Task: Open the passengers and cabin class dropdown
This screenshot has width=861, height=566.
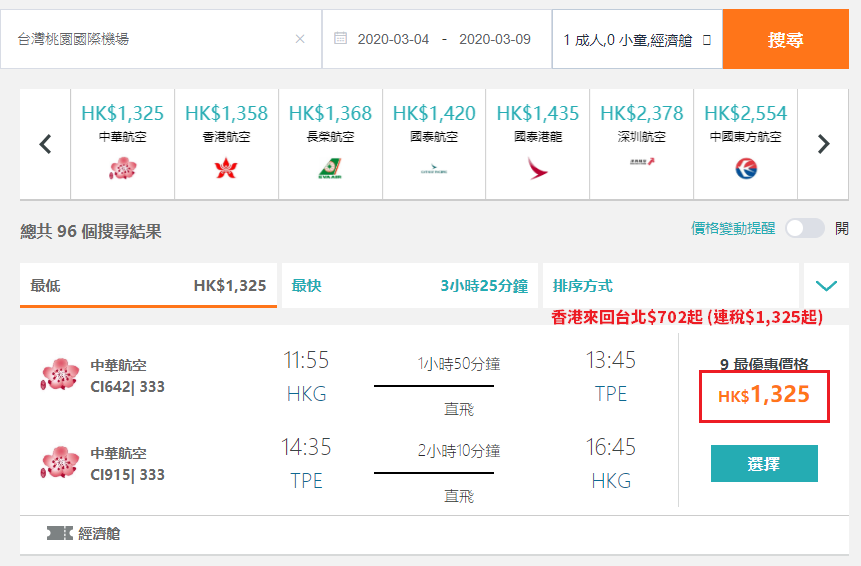Action: click(637, 40)
